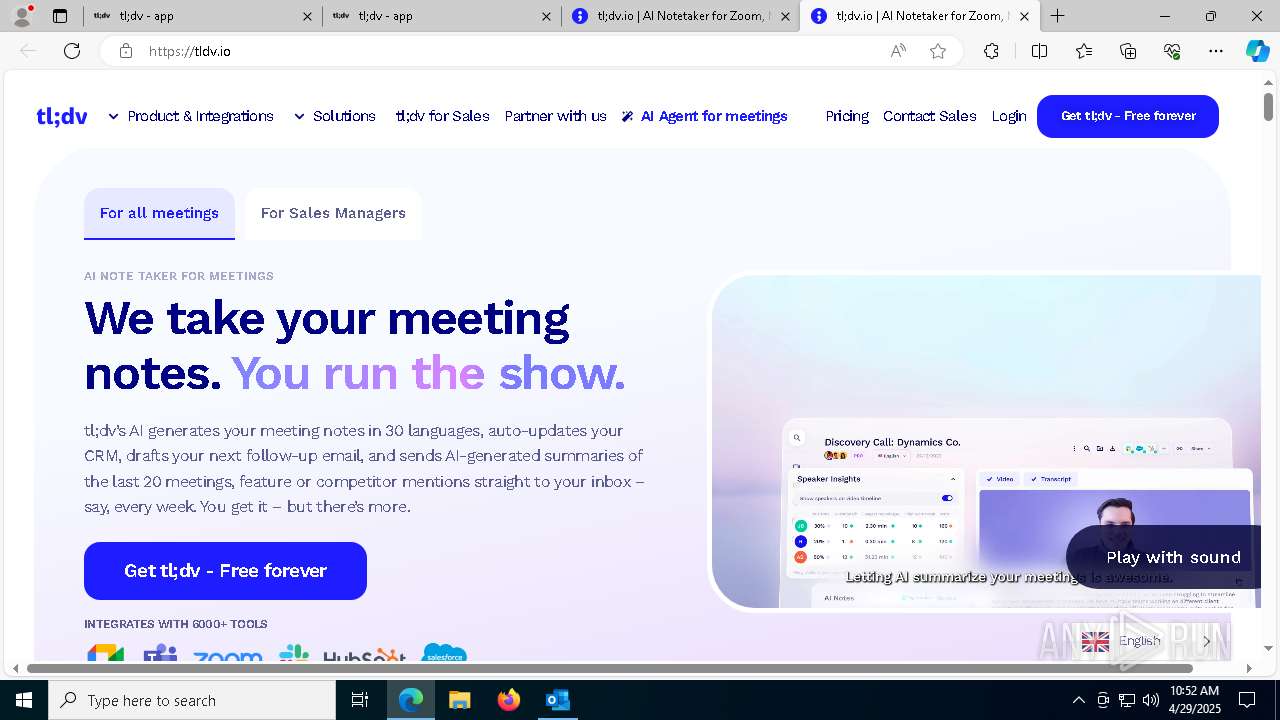This screenshot has height=720, width=1280.
Task: Open AI Agent for meetings link
Action: point(705,116)
